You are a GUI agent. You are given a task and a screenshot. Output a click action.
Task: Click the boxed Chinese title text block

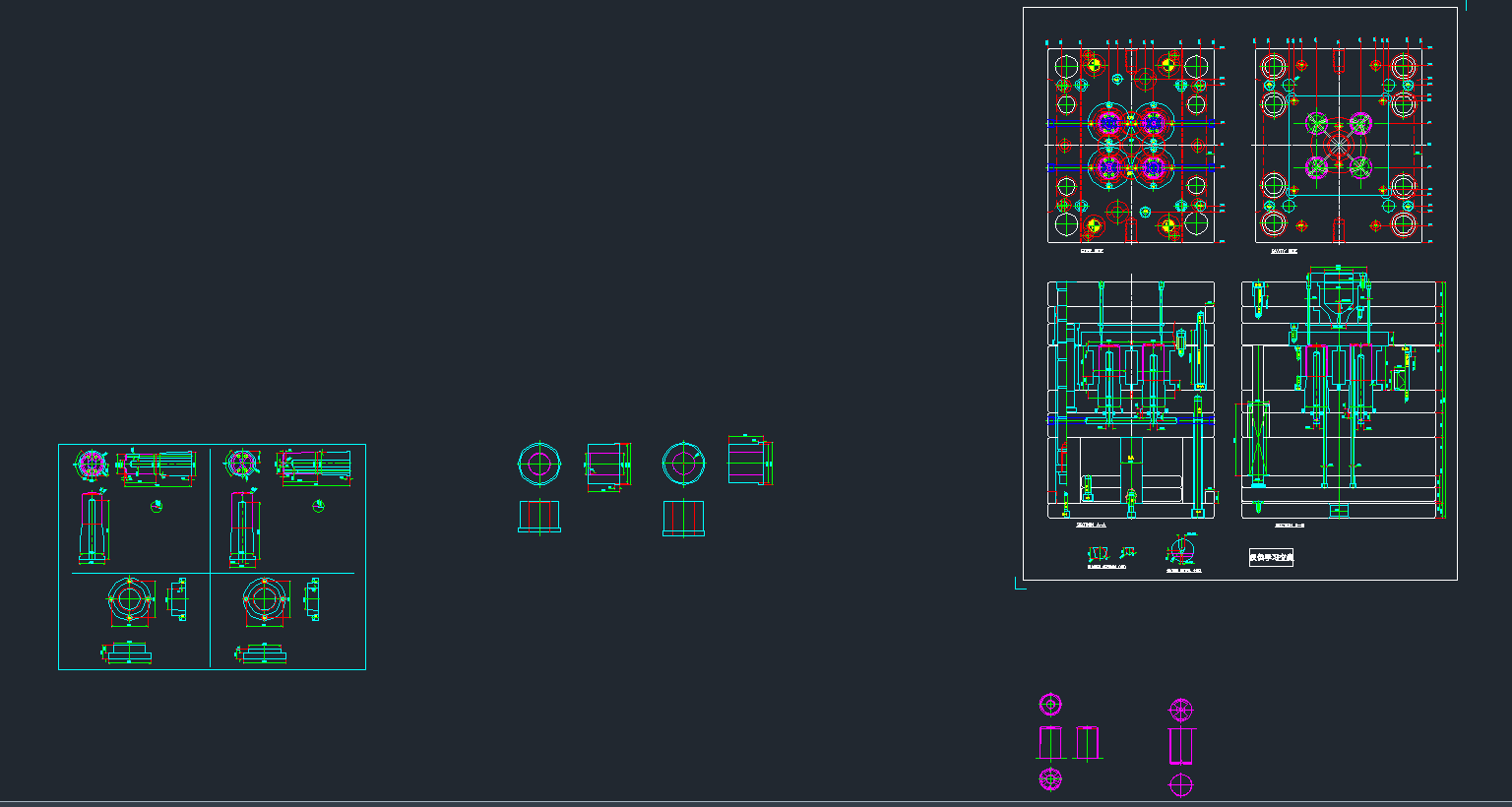(1271, 558)
